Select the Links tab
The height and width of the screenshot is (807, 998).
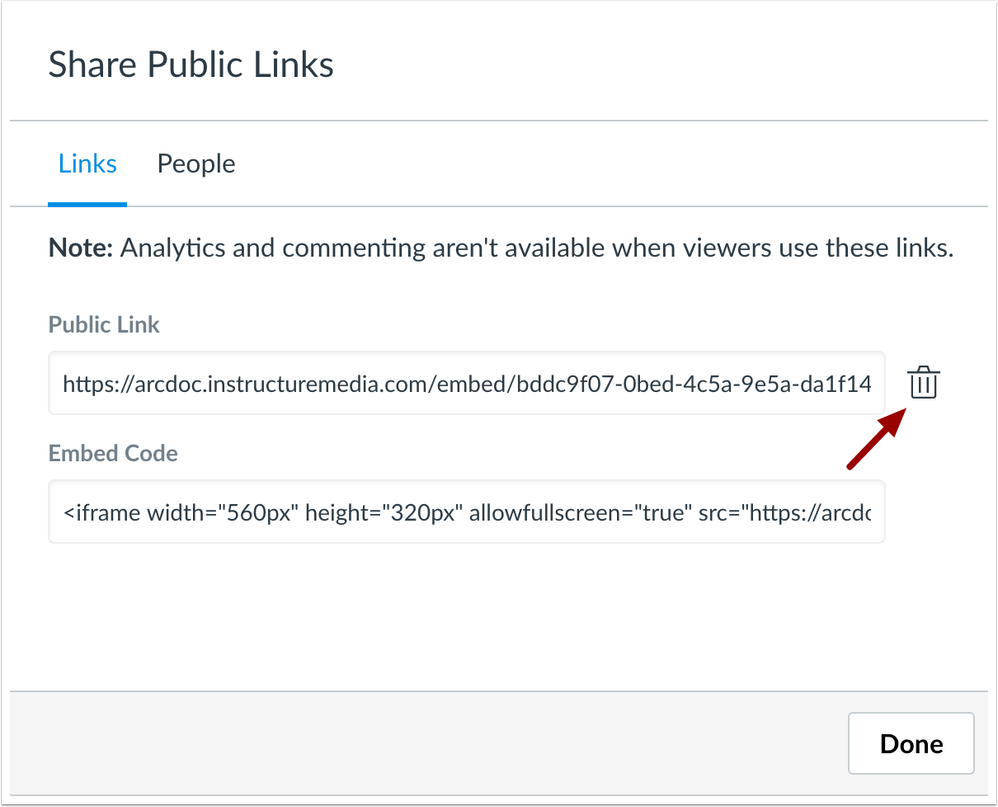87,163
